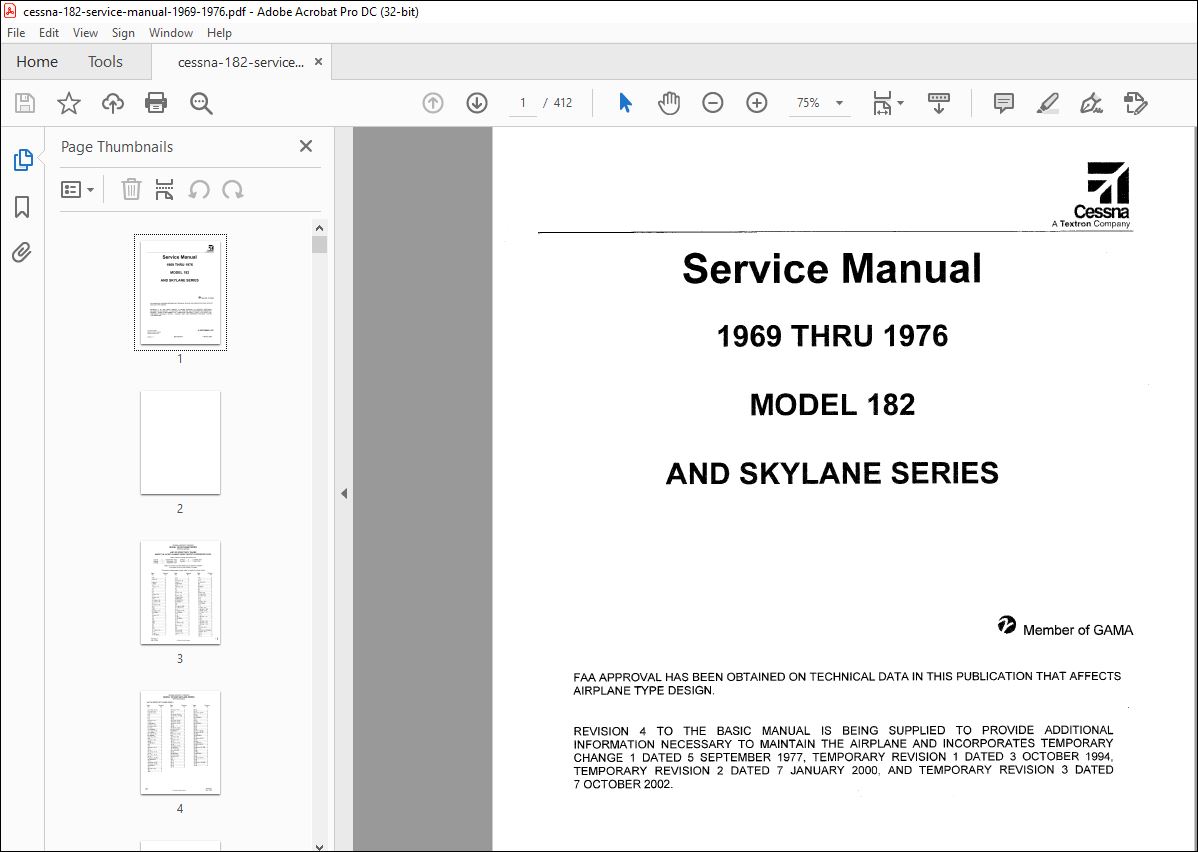Open the Attachments paperclip icon
1198x852 pixels.
[22, 251]
